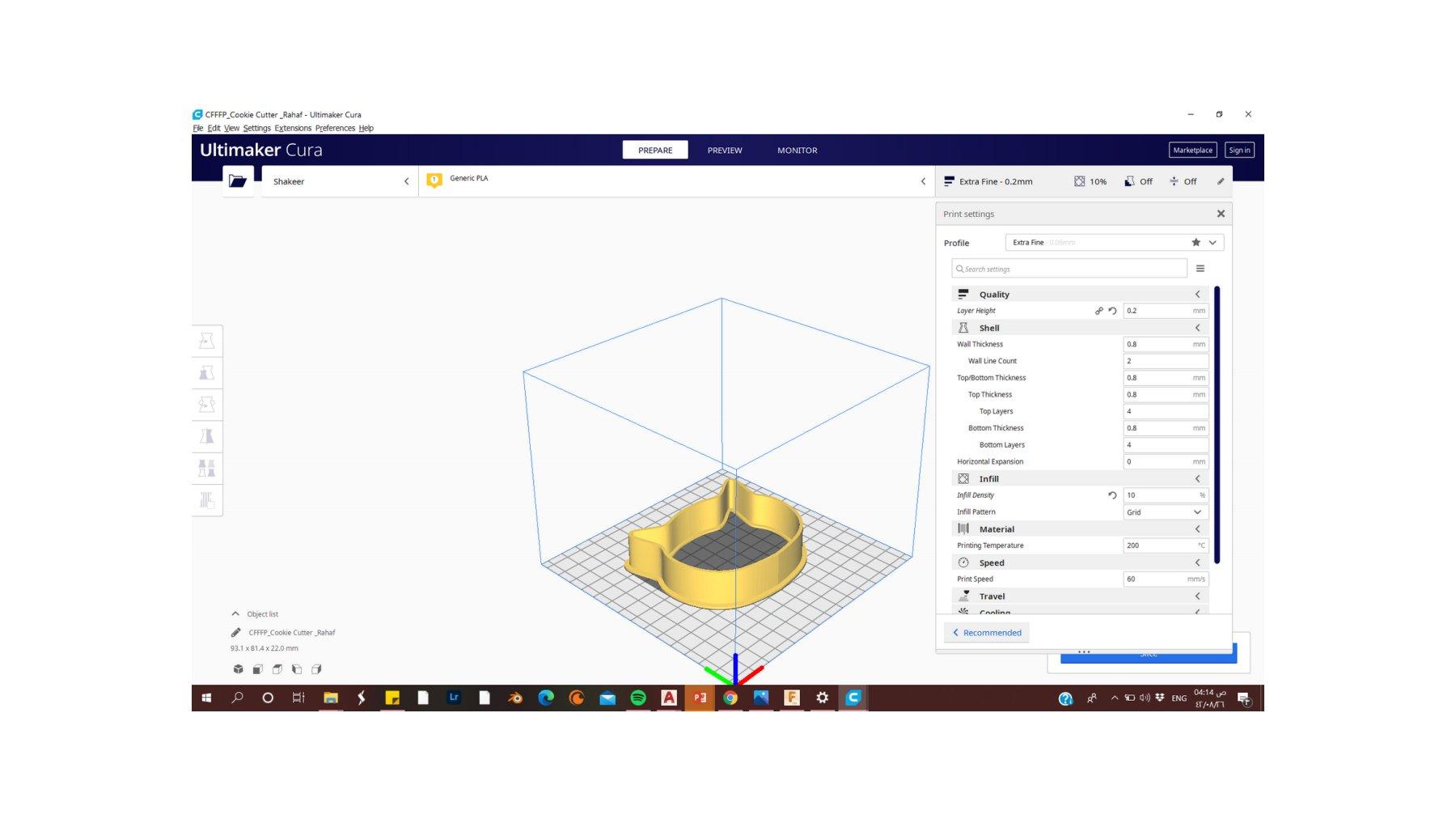Image resolution: width=1456 pixels, height=819 pixels.
Task: Switch to front view cube icon
Action: pos(258,669)
